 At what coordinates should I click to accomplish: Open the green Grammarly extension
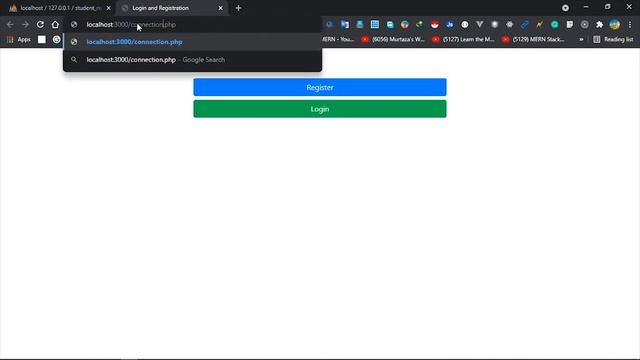[x=555, y=24]
